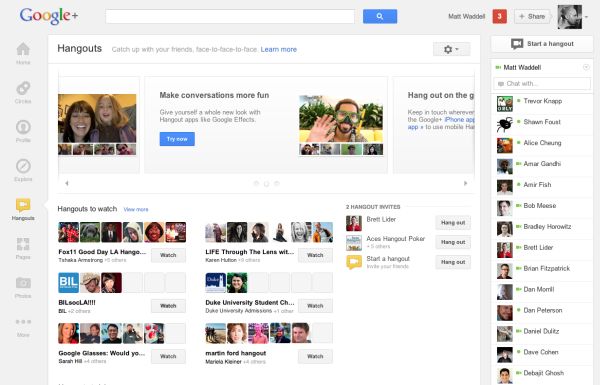The width and height of the screenshot is (600, 385).
Task: Open chat with Bob Meese
Action: coord(543,209)
